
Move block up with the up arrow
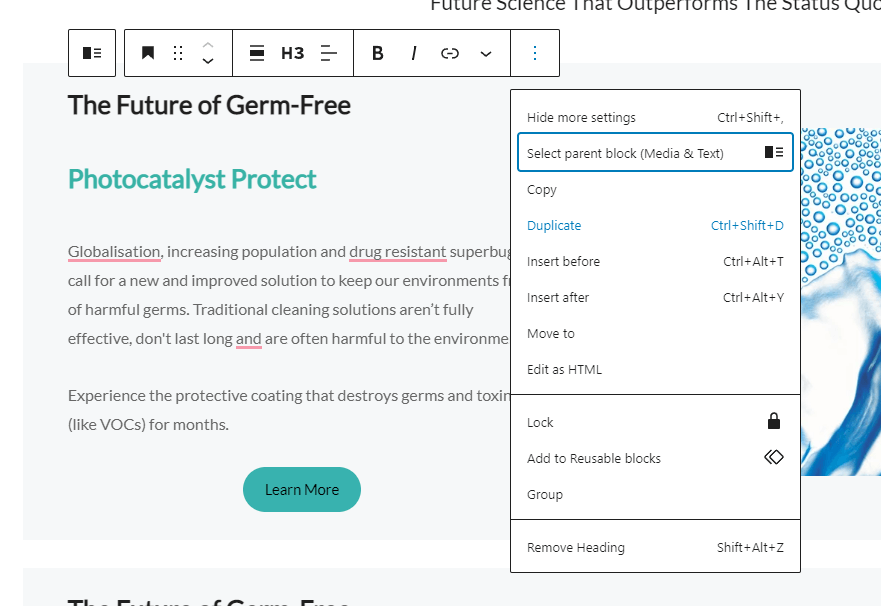(208, 44)
